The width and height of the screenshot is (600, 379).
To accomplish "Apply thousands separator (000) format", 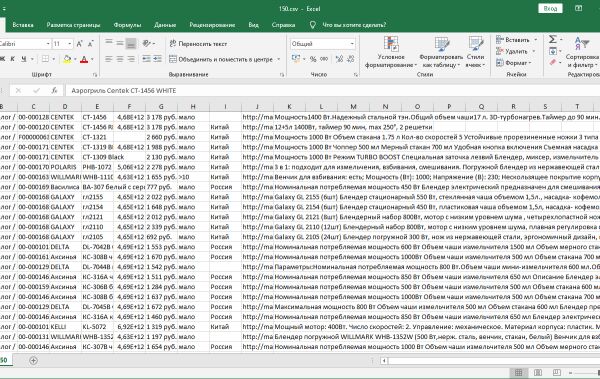I will click(x=324, y=59).
